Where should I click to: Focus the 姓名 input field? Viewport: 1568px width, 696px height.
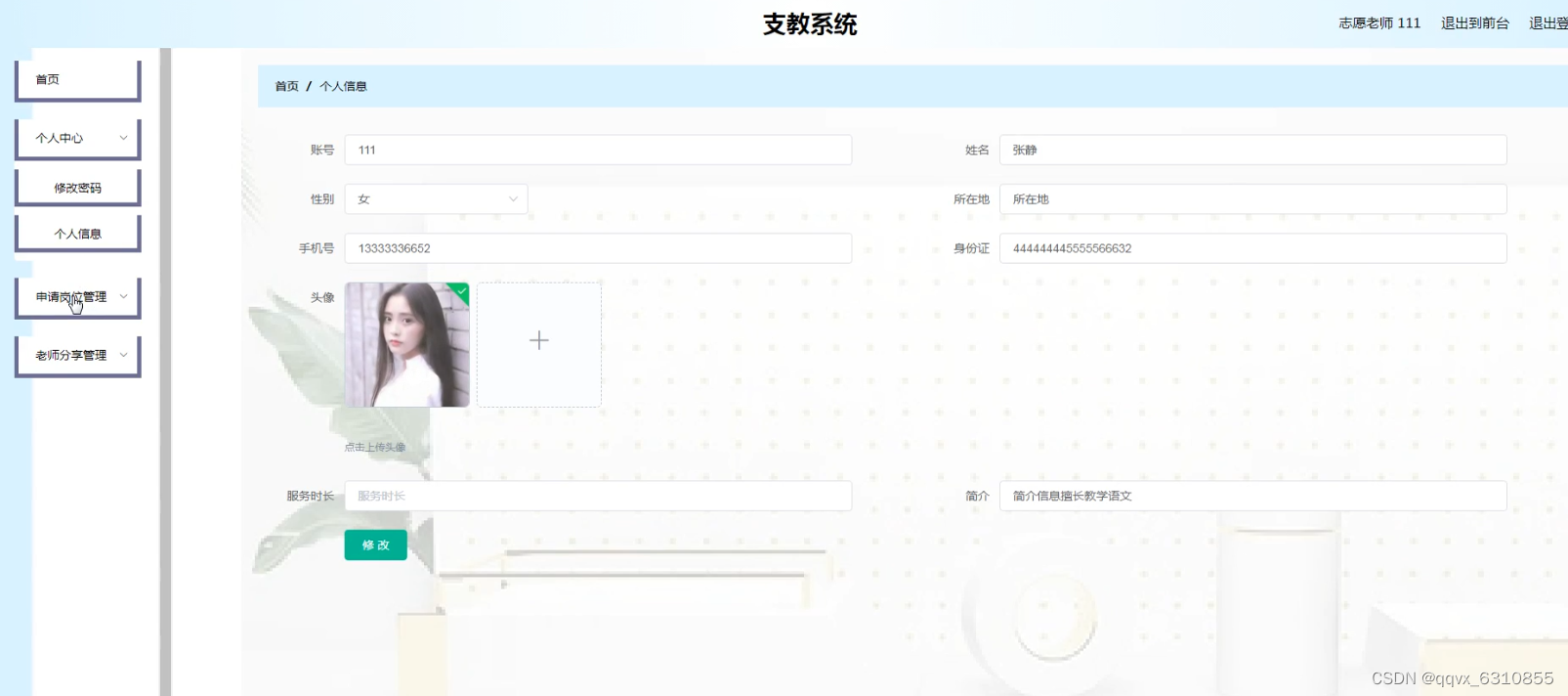pyautogui.click(x=1252, y=150)
